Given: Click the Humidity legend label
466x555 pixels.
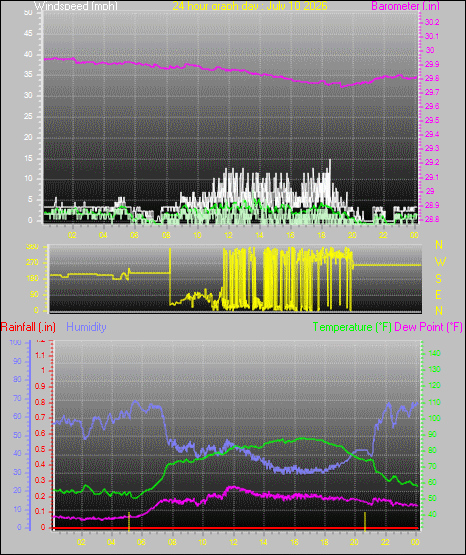Looking at the screenshot, I should click(86, 327).
